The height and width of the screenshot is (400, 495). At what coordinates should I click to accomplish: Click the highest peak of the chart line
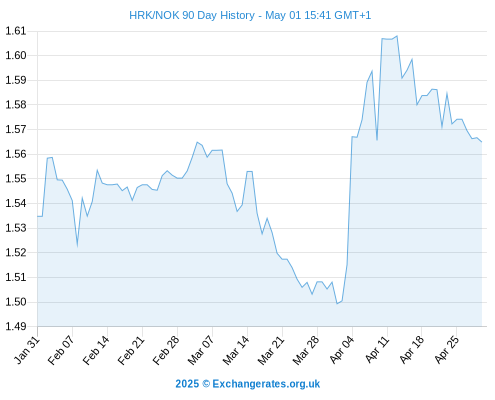397,36
